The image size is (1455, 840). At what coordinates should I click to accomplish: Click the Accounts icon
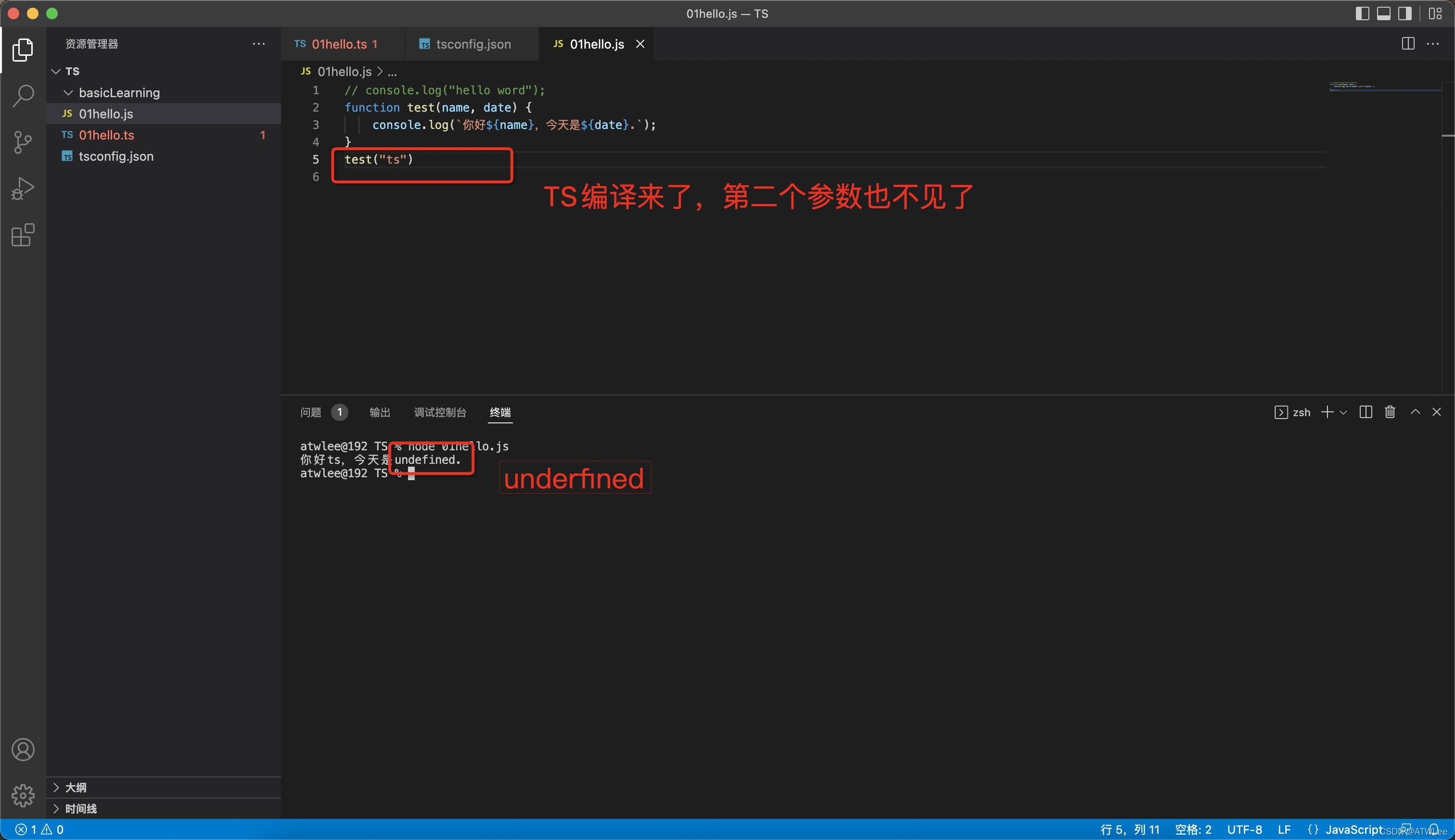pos(23,750)
